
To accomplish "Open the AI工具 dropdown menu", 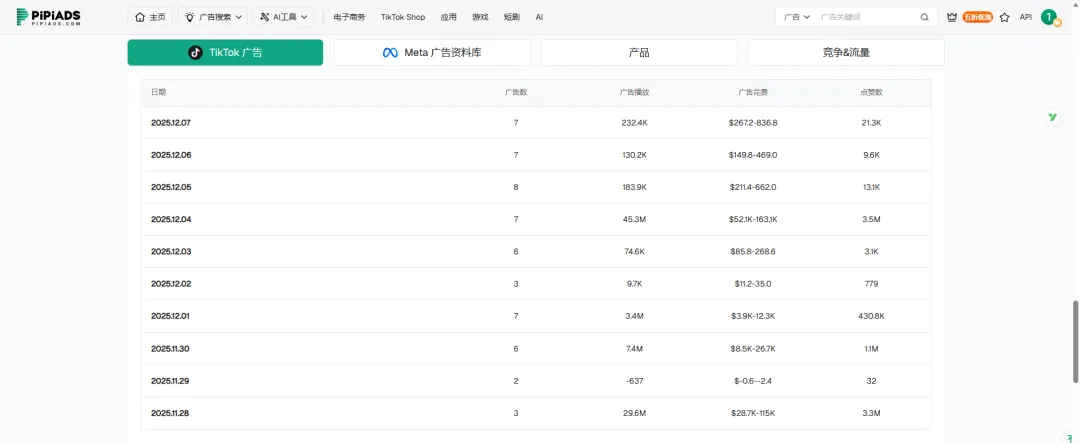I will pos(283,17).
